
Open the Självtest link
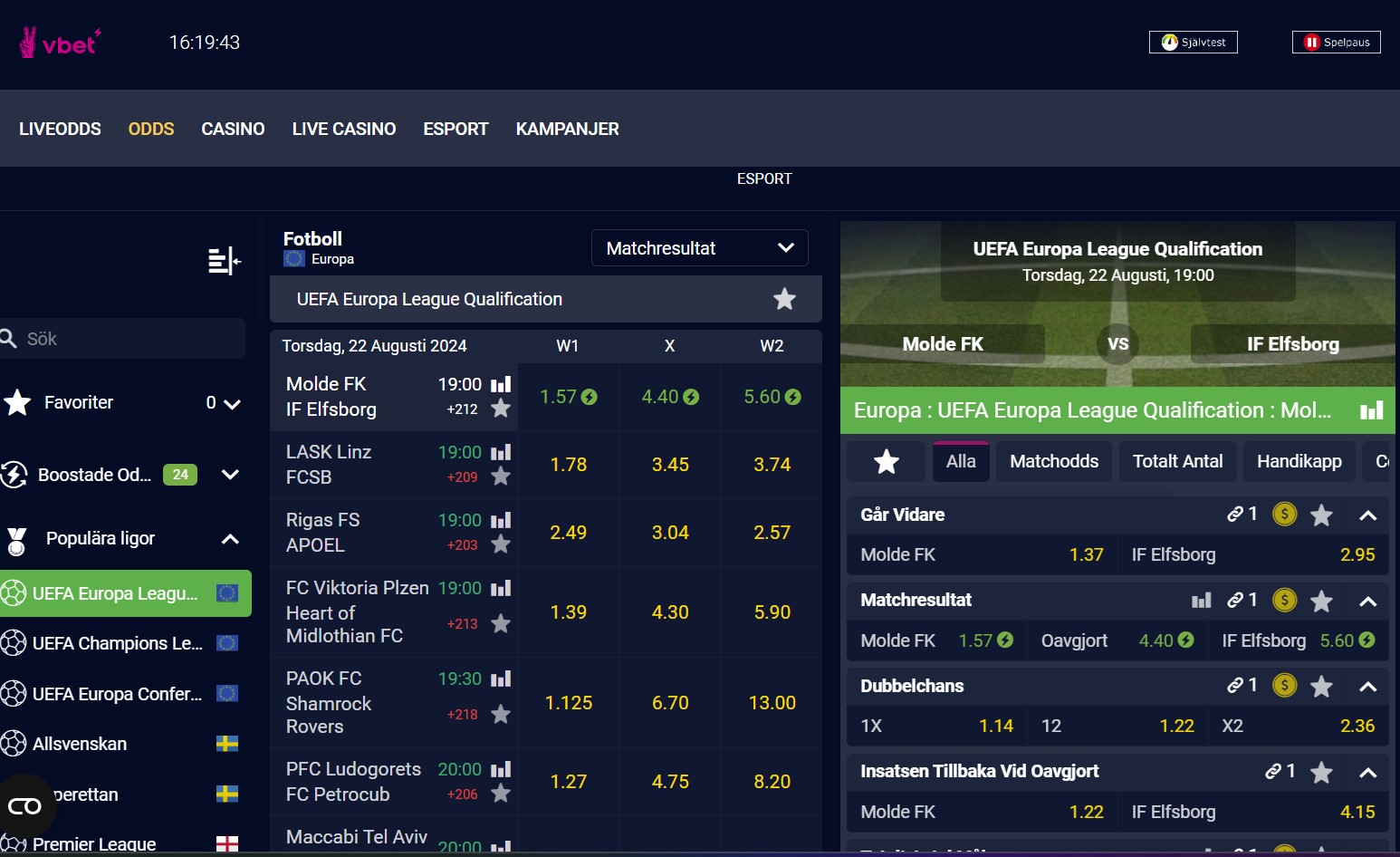coord(1193,42)
